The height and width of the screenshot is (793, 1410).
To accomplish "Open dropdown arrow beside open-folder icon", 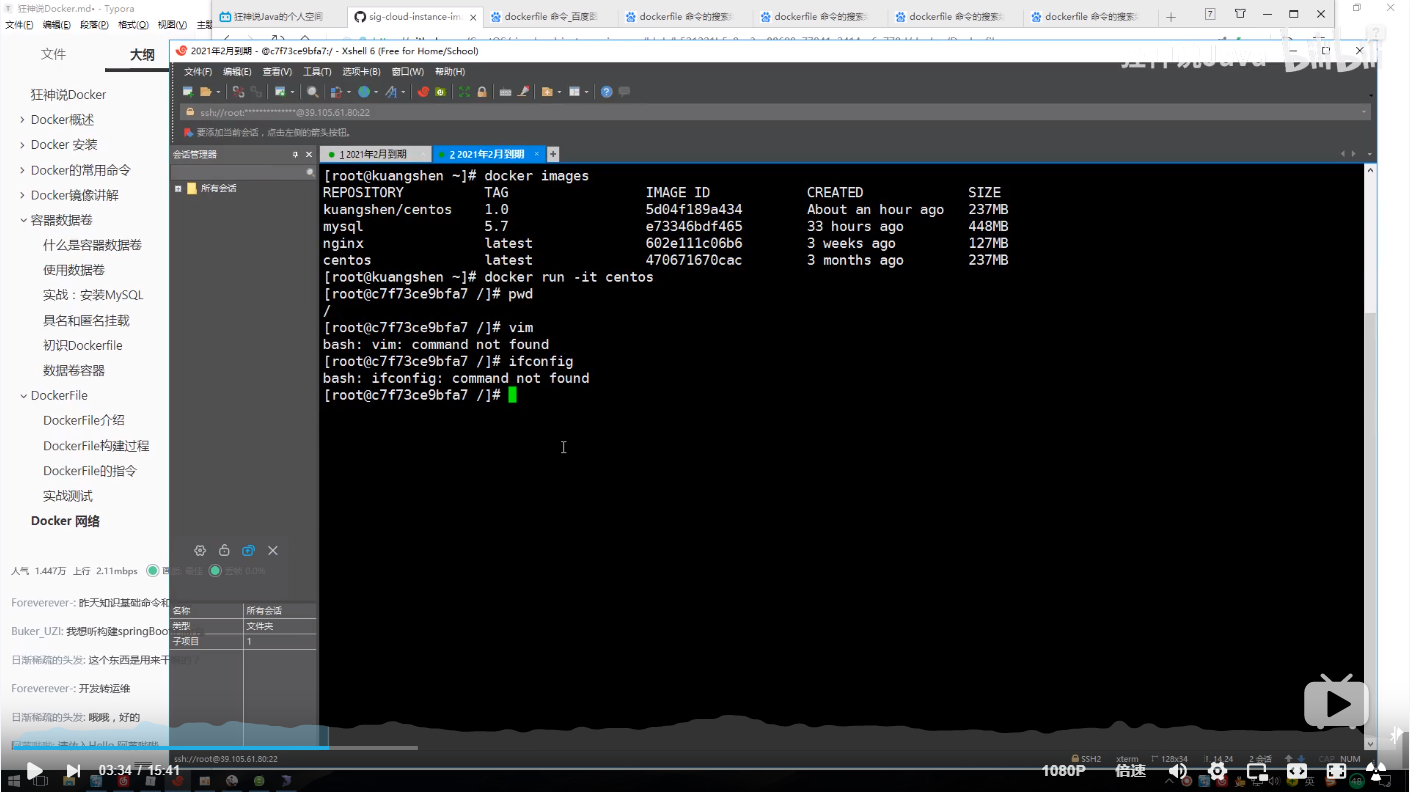I will 218,92.
